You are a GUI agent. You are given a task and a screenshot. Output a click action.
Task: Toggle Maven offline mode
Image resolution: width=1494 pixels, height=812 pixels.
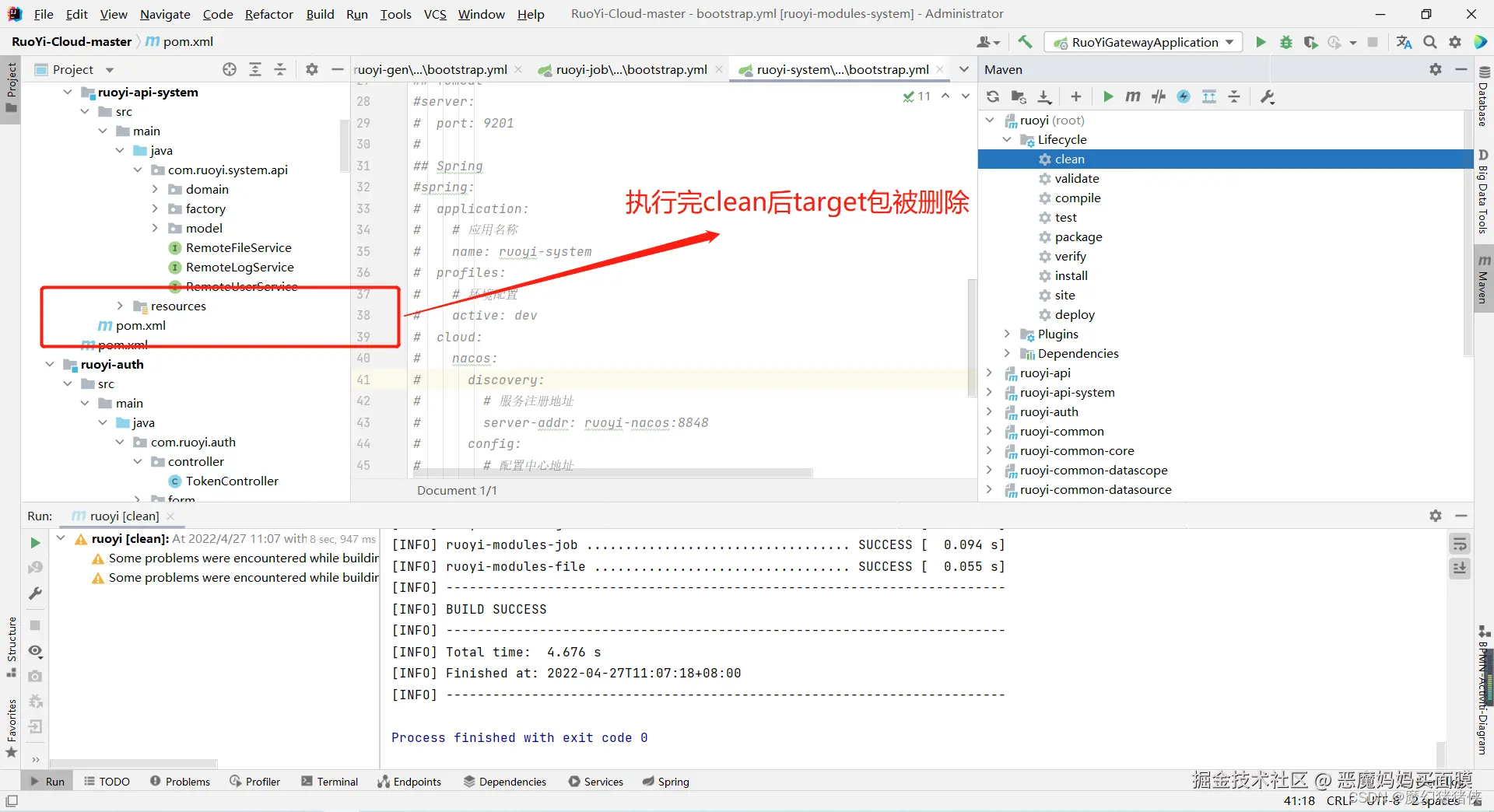click(1159, 96)
